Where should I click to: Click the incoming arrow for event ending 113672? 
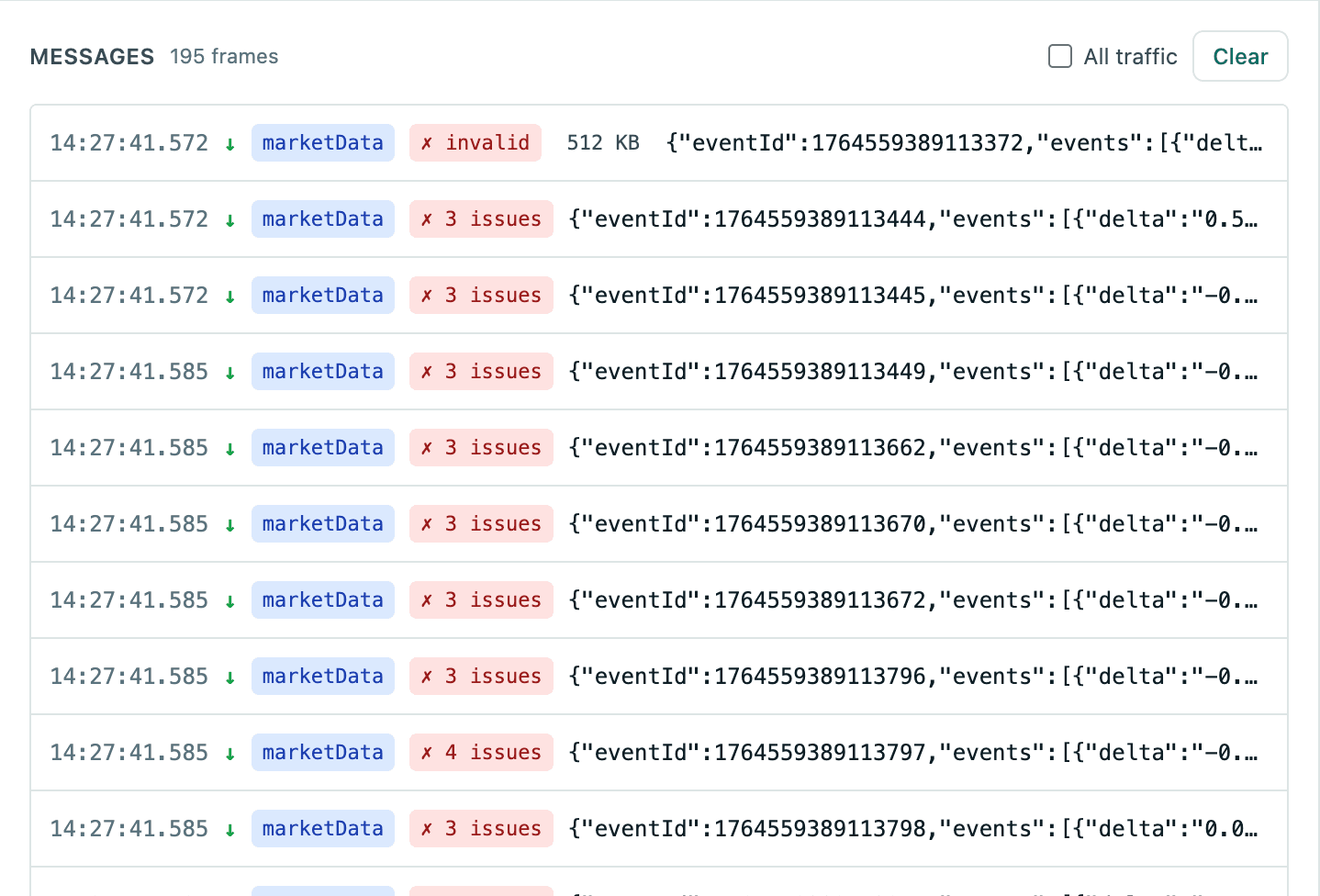[x=230, y=600]
